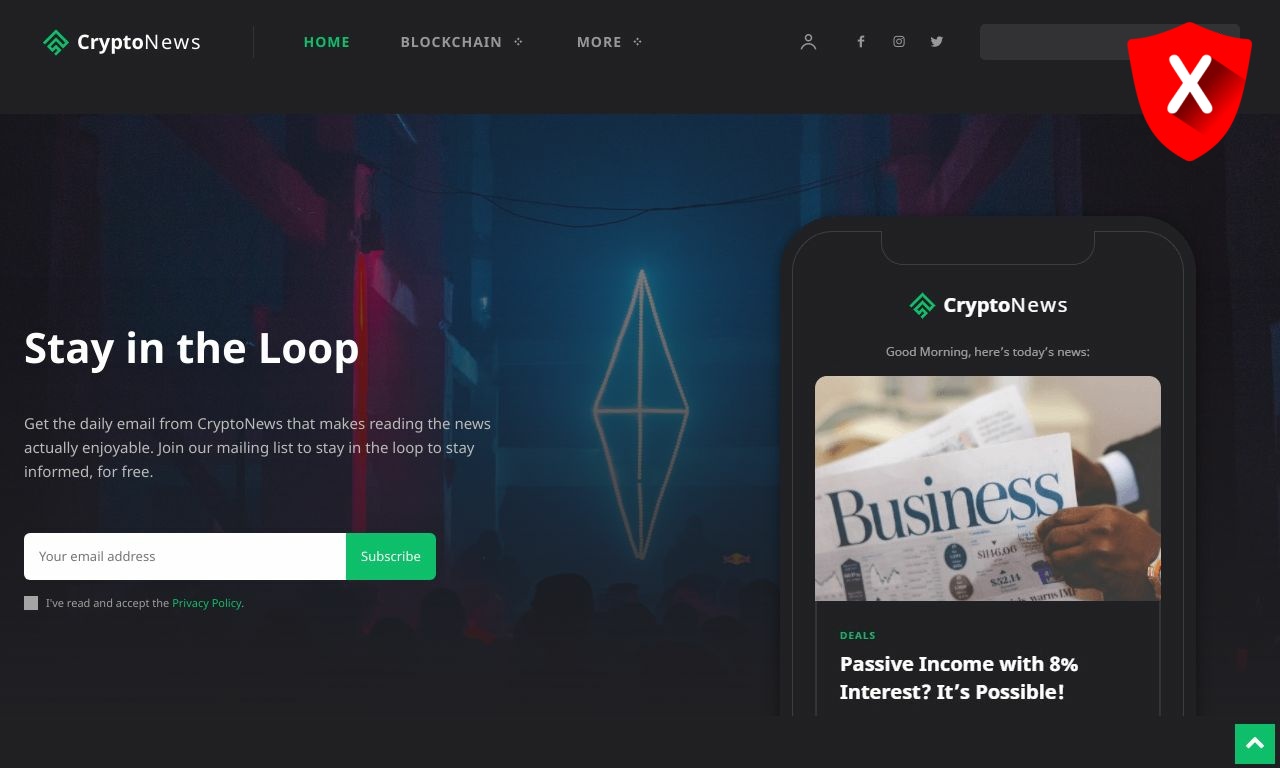Visit the Facebook social icon
Image resolution: width=1280 pixels, height=768 pixels.
[860, 42]
